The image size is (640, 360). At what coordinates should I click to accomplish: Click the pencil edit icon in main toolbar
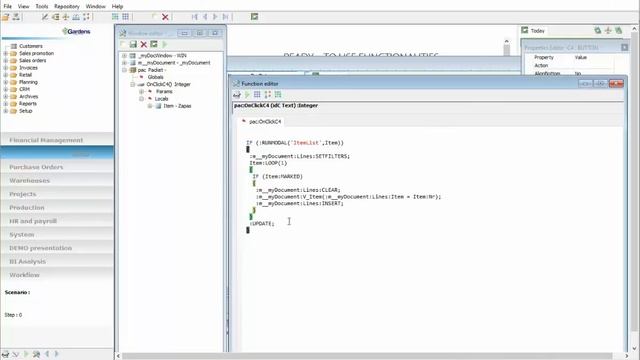click(x=45, y=17)
